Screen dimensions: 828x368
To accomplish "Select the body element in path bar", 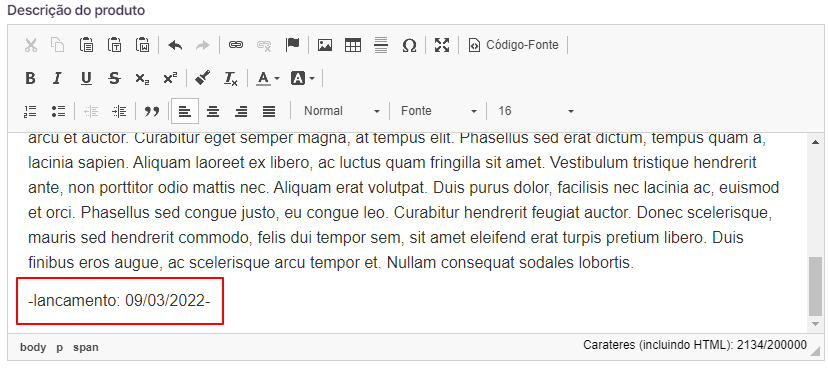I will (x=33, y=347).
